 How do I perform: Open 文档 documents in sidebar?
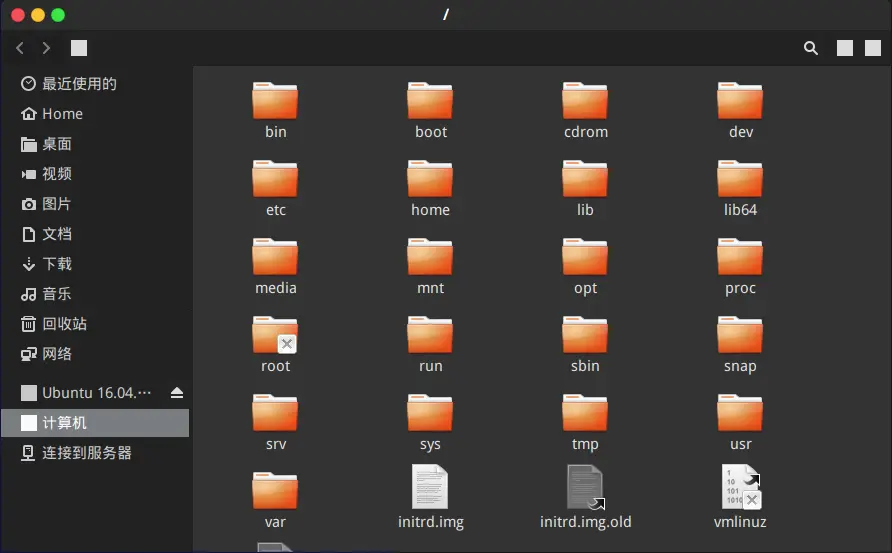pos(96,234)
